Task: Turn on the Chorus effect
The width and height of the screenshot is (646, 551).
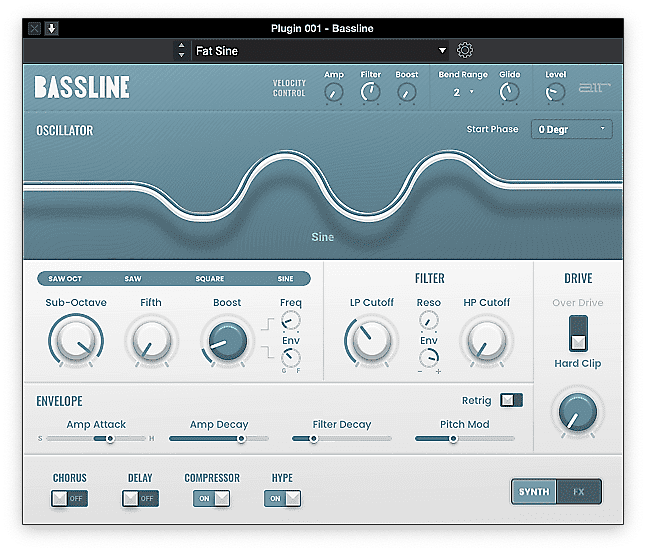Action: click(69, 498)
